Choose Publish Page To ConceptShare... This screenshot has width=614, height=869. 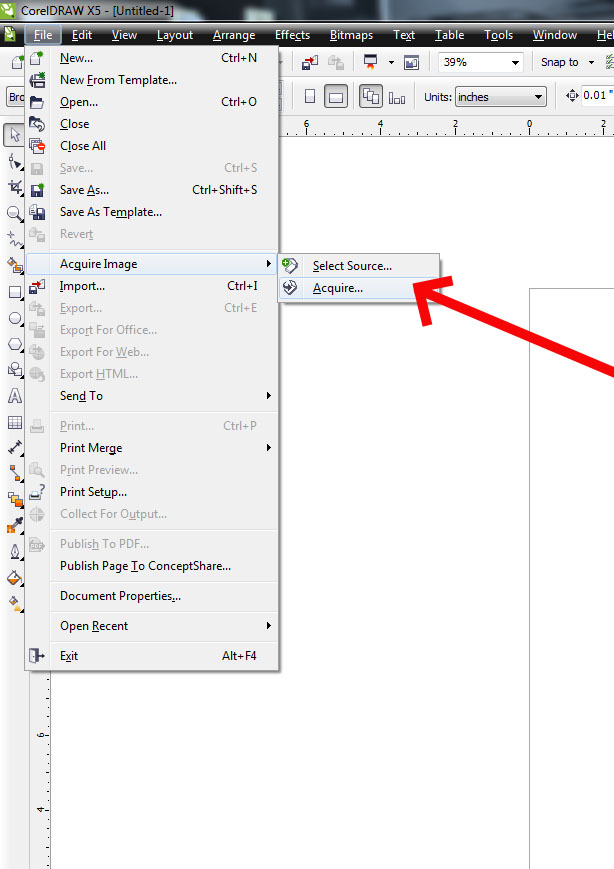click(152, 566)
